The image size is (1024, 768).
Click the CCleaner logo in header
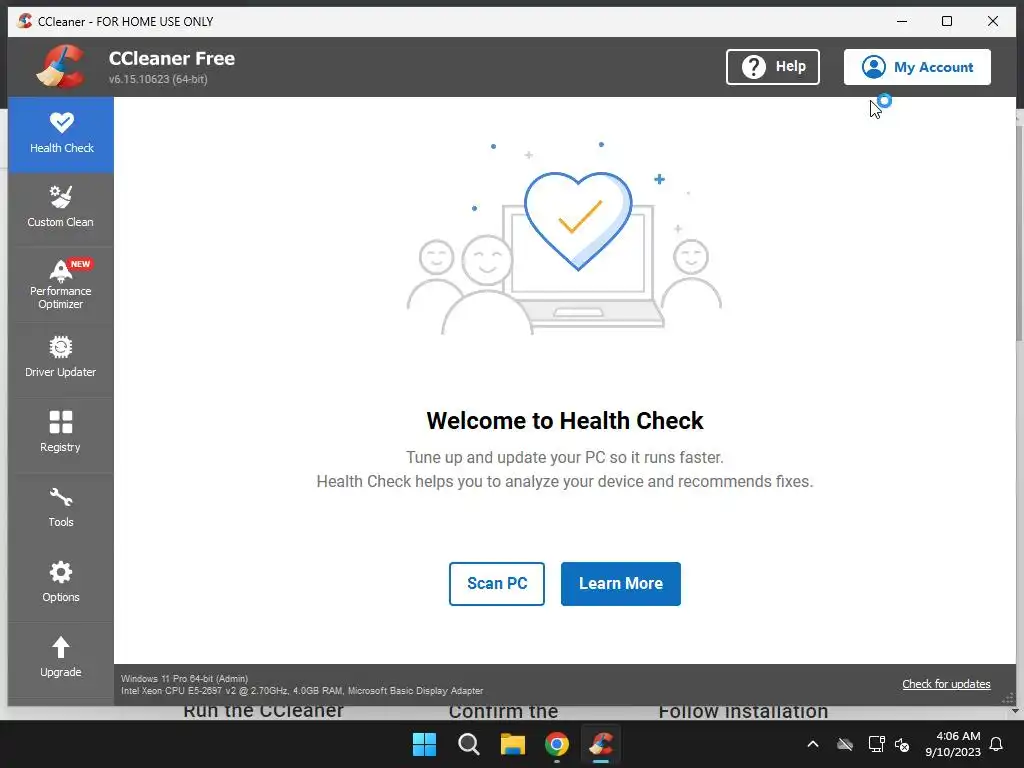point(61,66)
